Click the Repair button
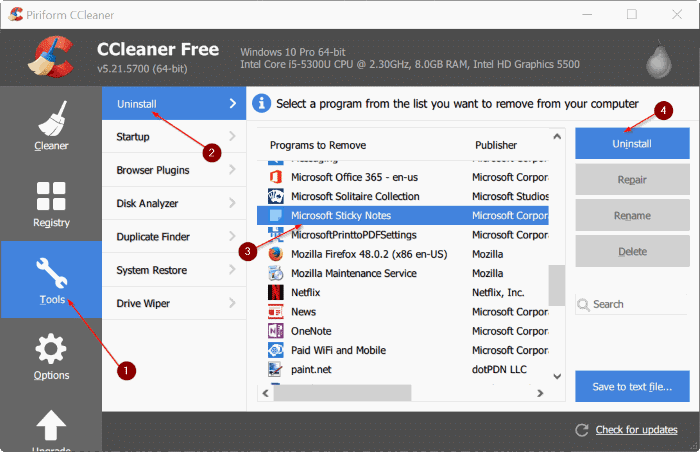 (x=632, y=180)
